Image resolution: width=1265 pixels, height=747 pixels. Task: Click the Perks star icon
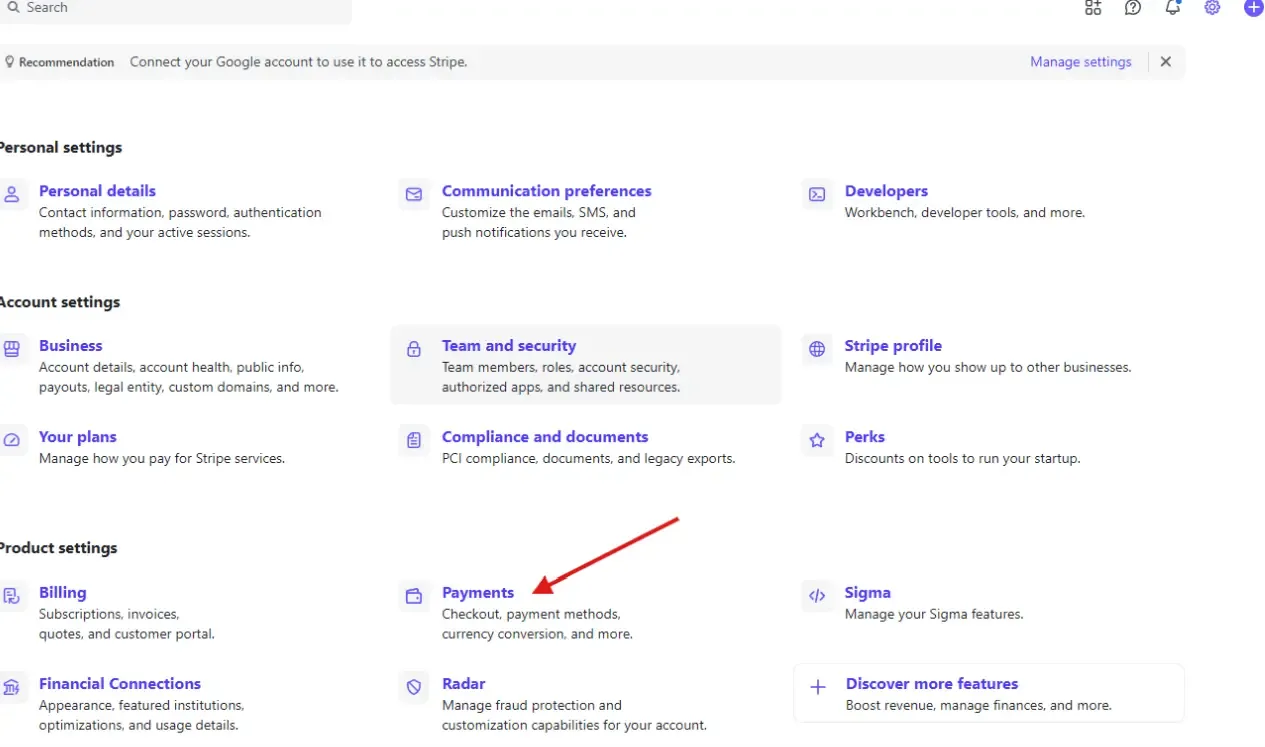coord(816,440)
